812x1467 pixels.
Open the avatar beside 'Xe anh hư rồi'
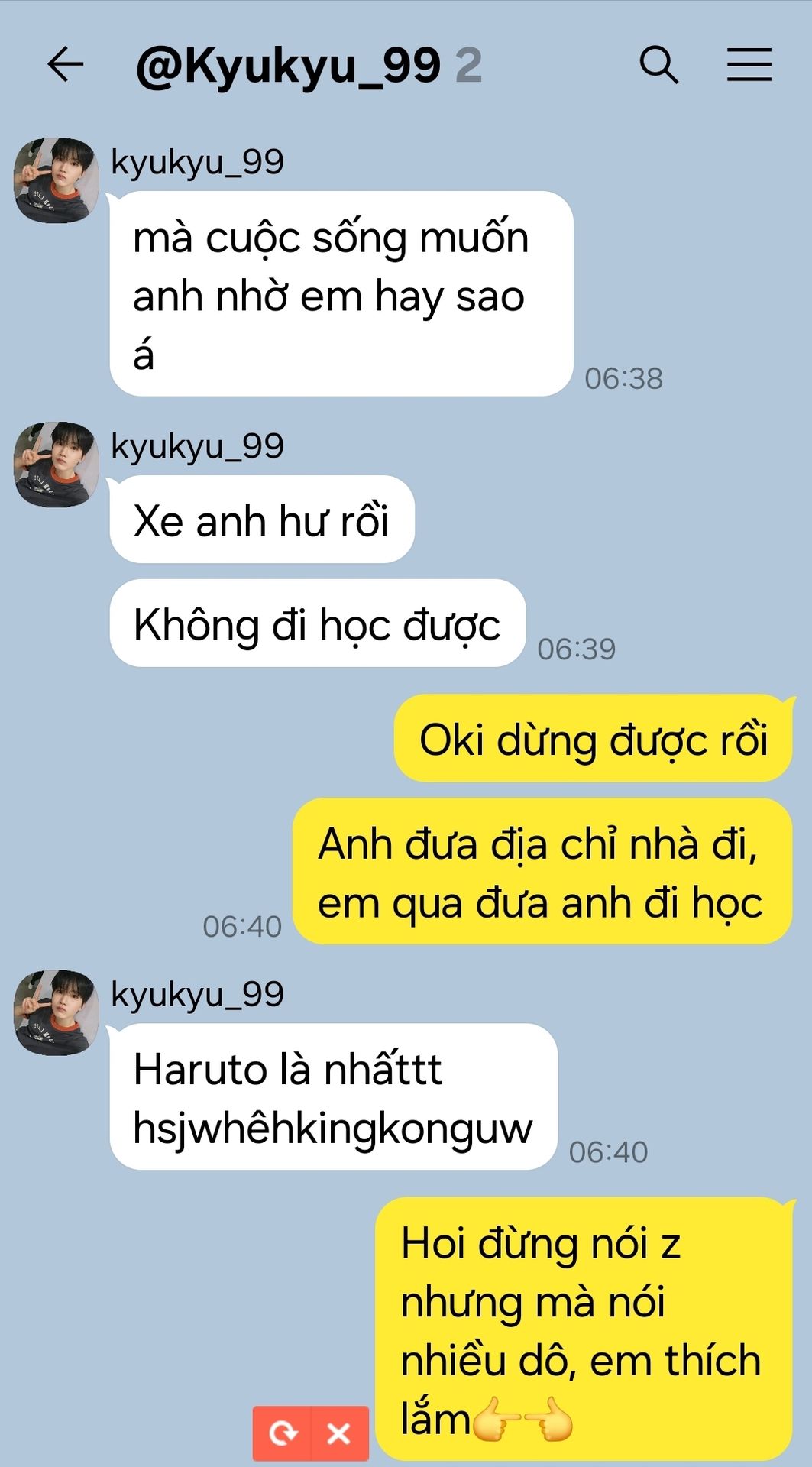[x=57, y=465]
